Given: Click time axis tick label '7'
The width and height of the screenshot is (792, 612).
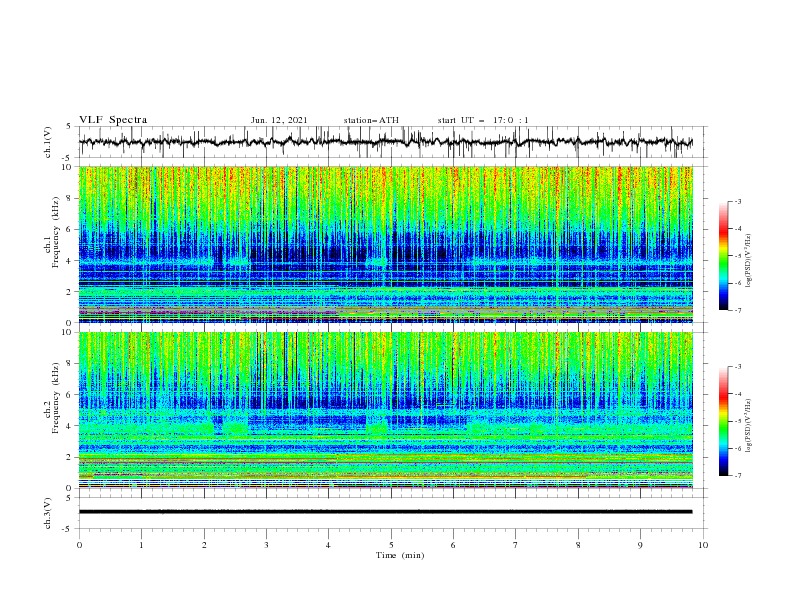Looking at the screenshot, I should [516, 545].
